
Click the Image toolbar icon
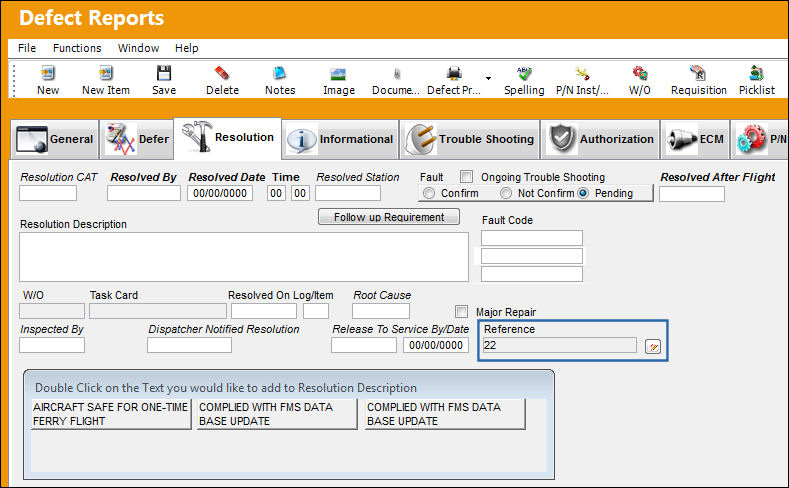coord(338,74)
